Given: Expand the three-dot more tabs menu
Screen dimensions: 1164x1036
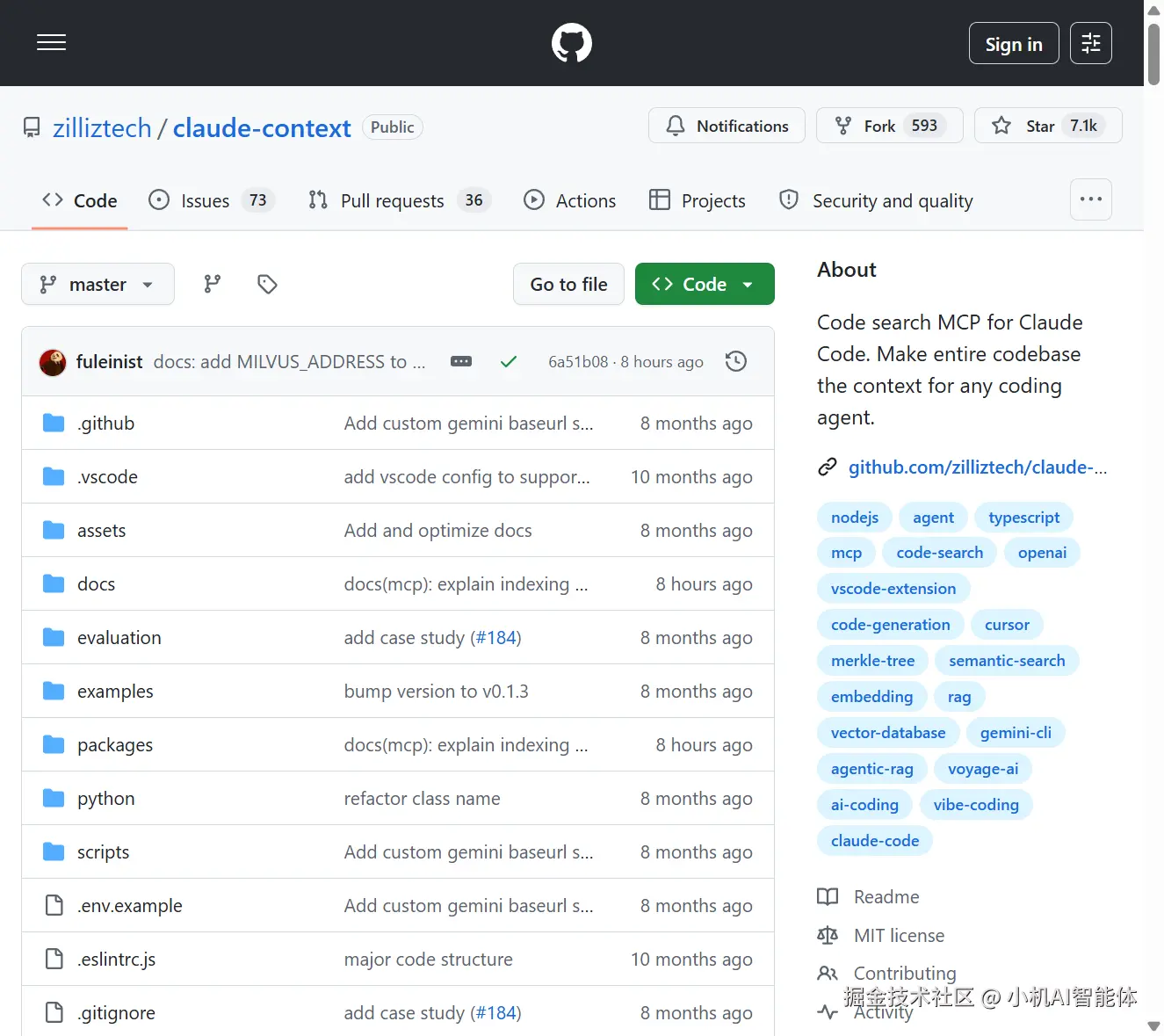Looking at the screenshot, I should [1091, 199].
